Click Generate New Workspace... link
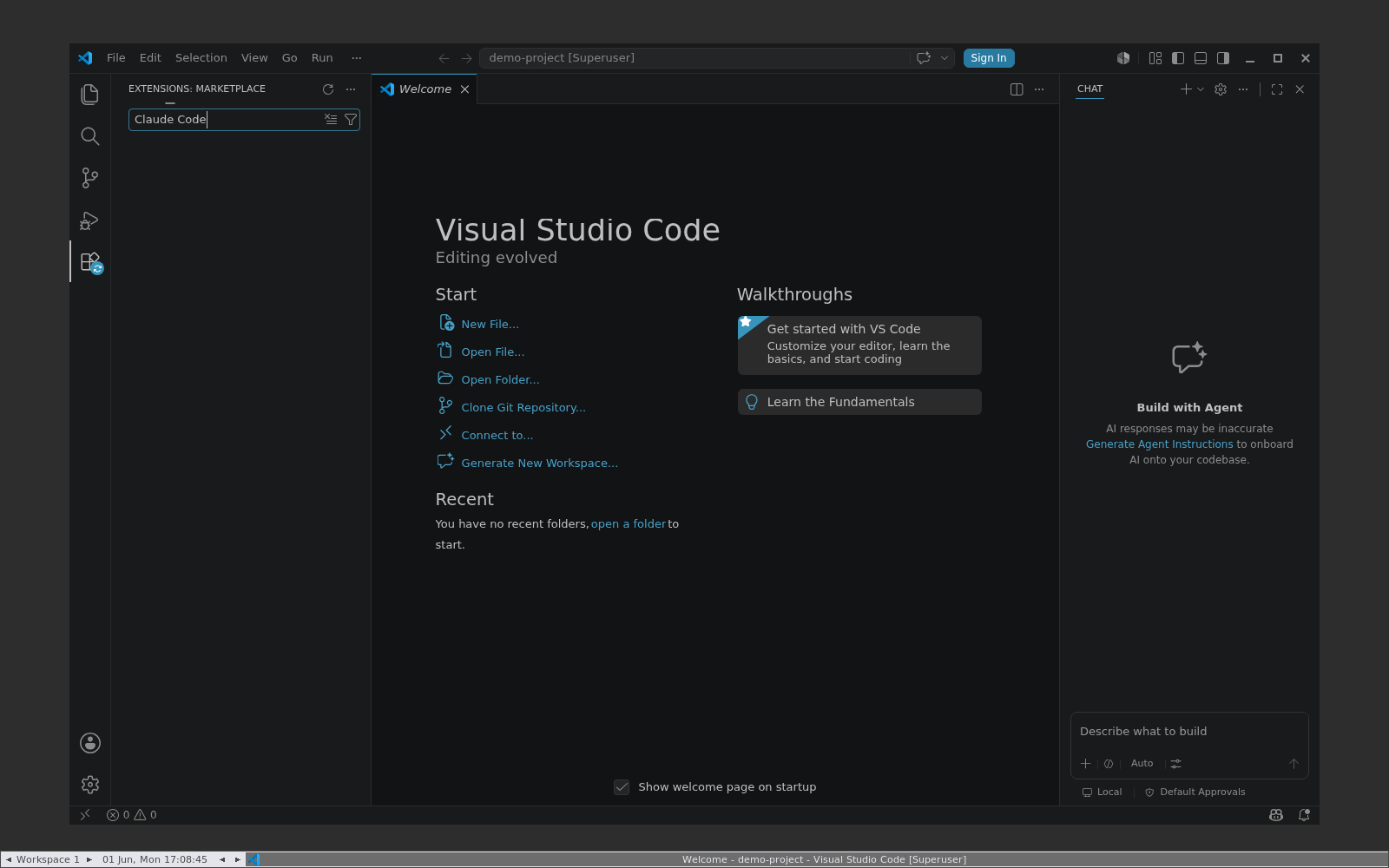This screenshot has height=868, width=1389. coord(539,464)
